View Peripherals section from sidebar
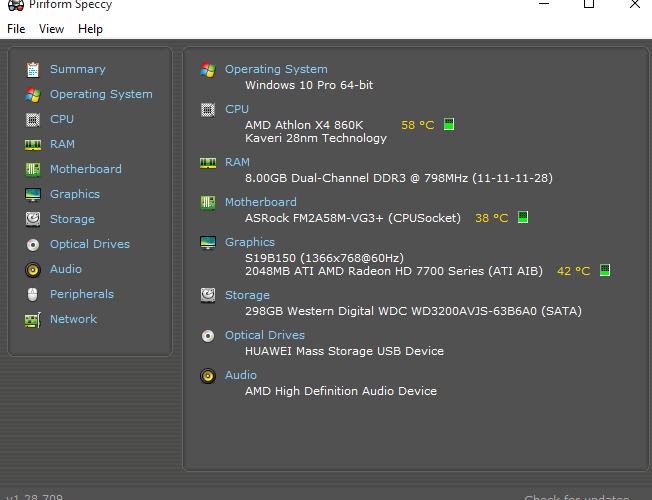This screenshot has height=500, width=652. (82, 294)
